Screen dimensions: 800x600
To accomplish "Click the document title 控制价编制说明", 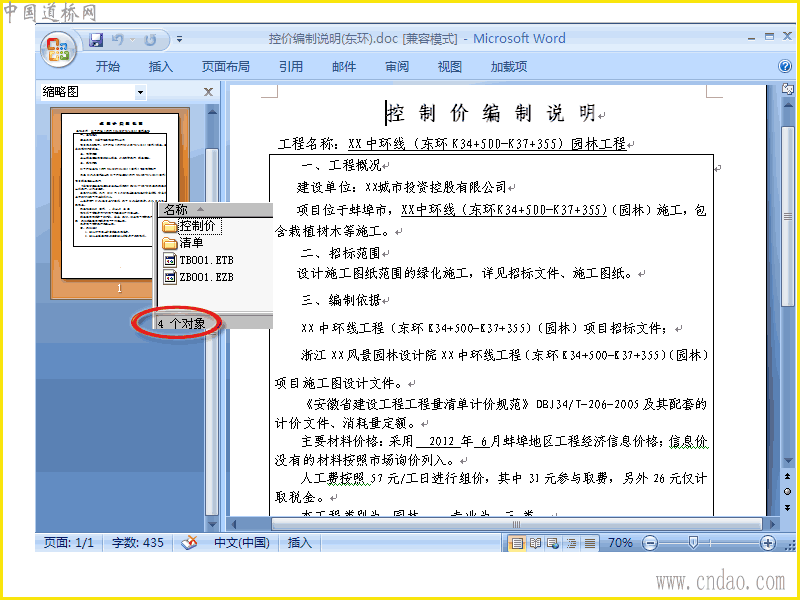I will coord(491,113).
